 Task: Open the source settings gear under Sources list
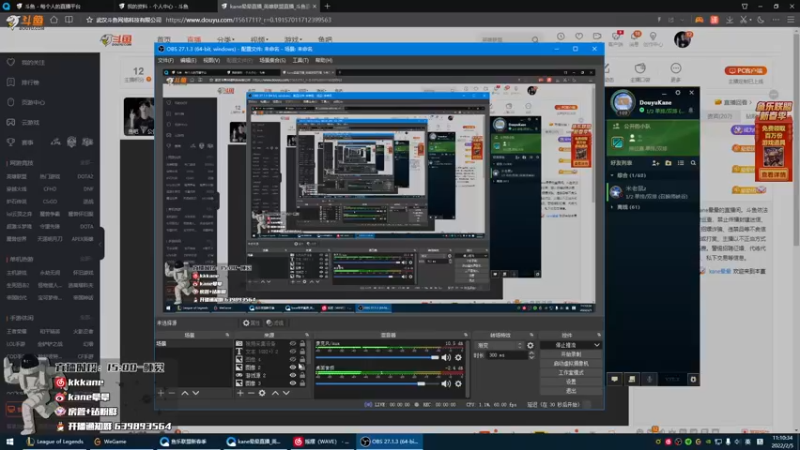262,393
